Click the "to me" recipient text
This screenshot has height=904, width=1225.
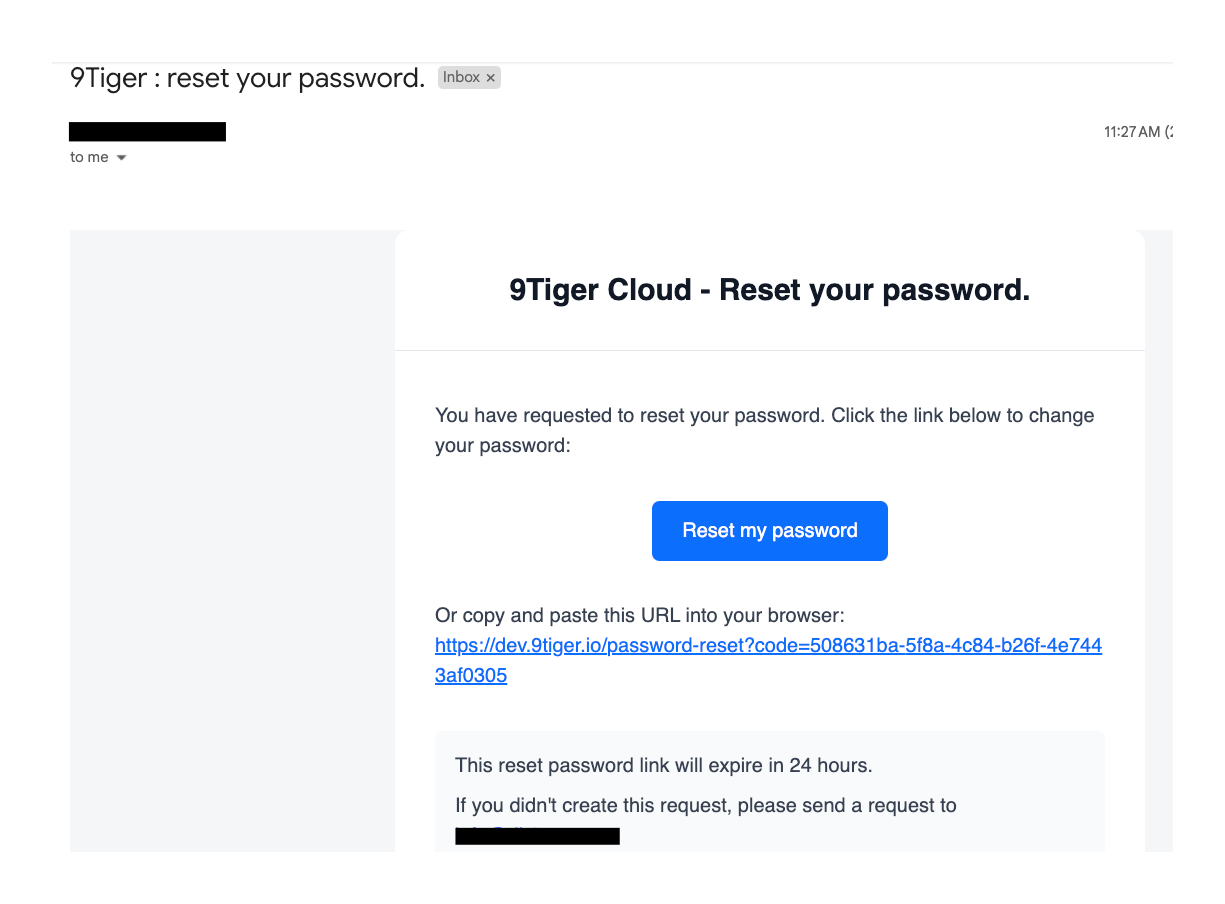coord(89,158)
